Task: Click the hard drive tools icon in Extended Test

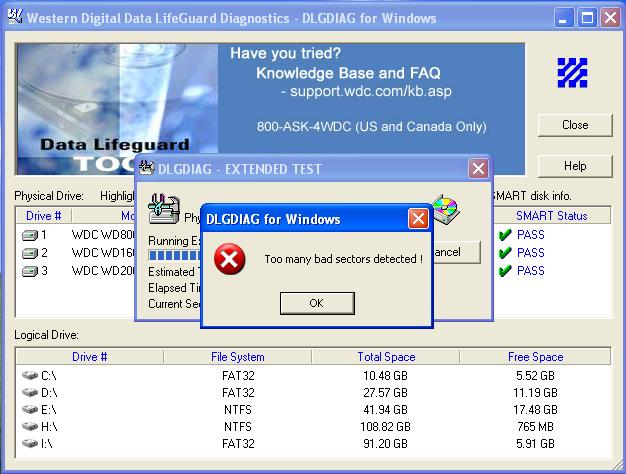Action: (x=164, y=208)
